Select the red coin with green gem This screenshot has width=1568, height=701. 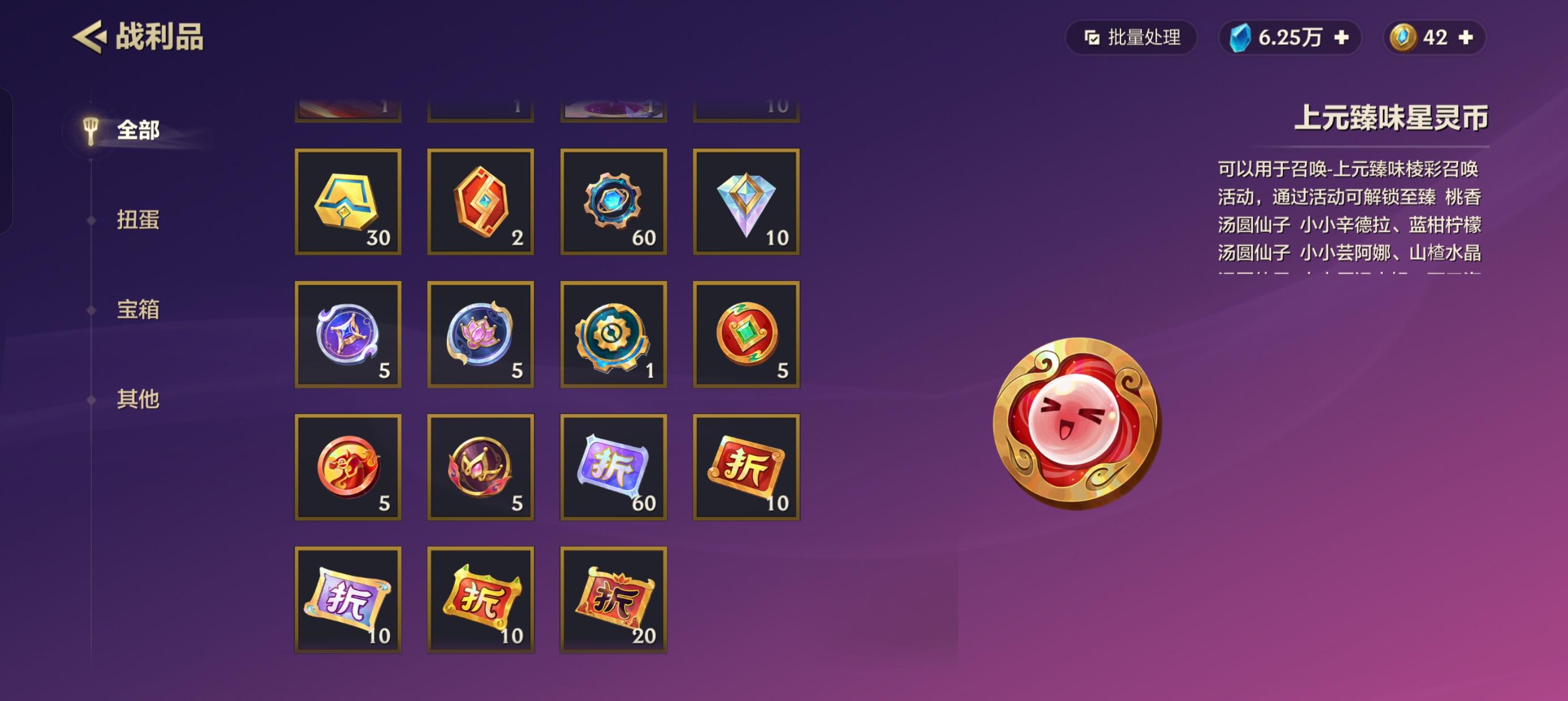point(746,334)
